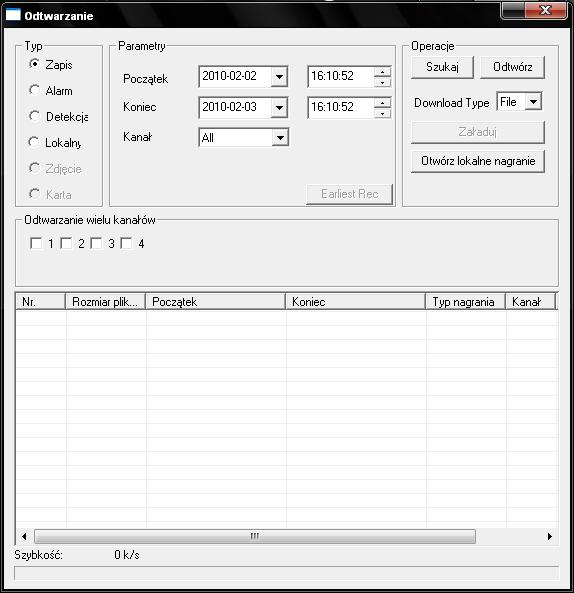Screen dimensions: 574x593
Task: Open the Początek date dropdown
Action: pyautogui.click(x=279, y=77)
